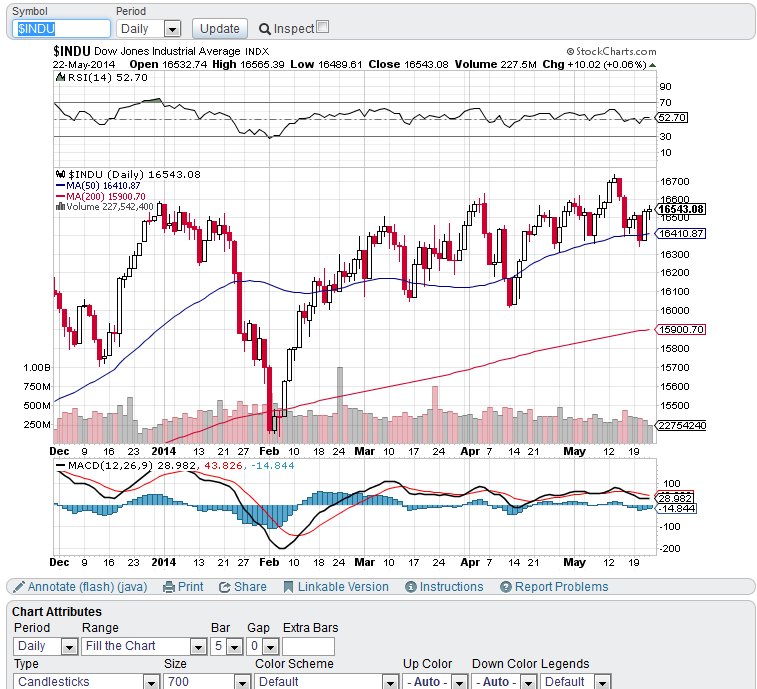The width and height of the screenshot is (757, 689).
Task: Click the Symbol input field containing $INDU
Action: [61, 28]
